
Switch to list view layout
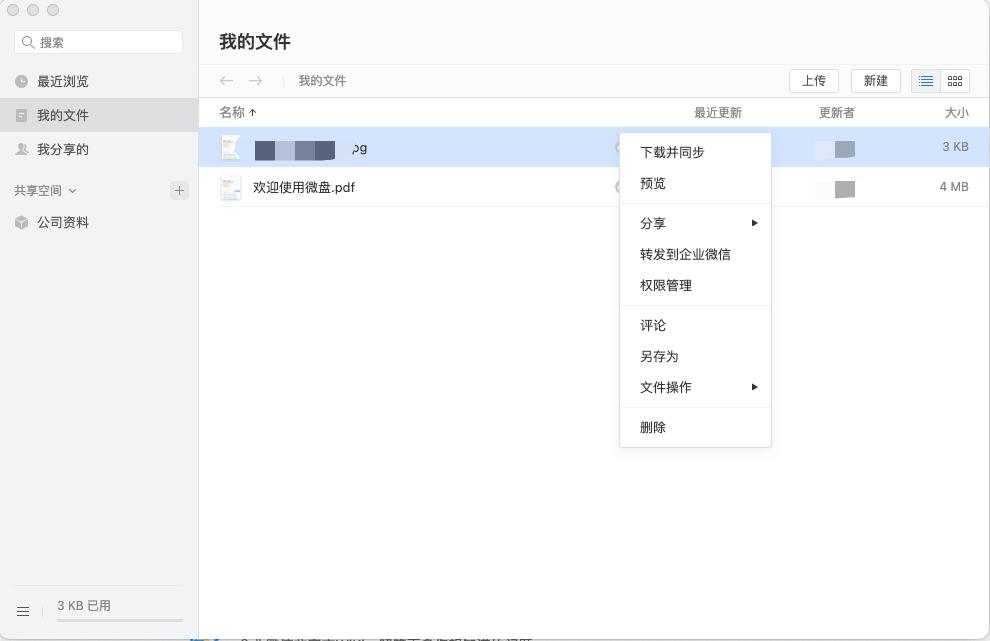pos(925,81)
